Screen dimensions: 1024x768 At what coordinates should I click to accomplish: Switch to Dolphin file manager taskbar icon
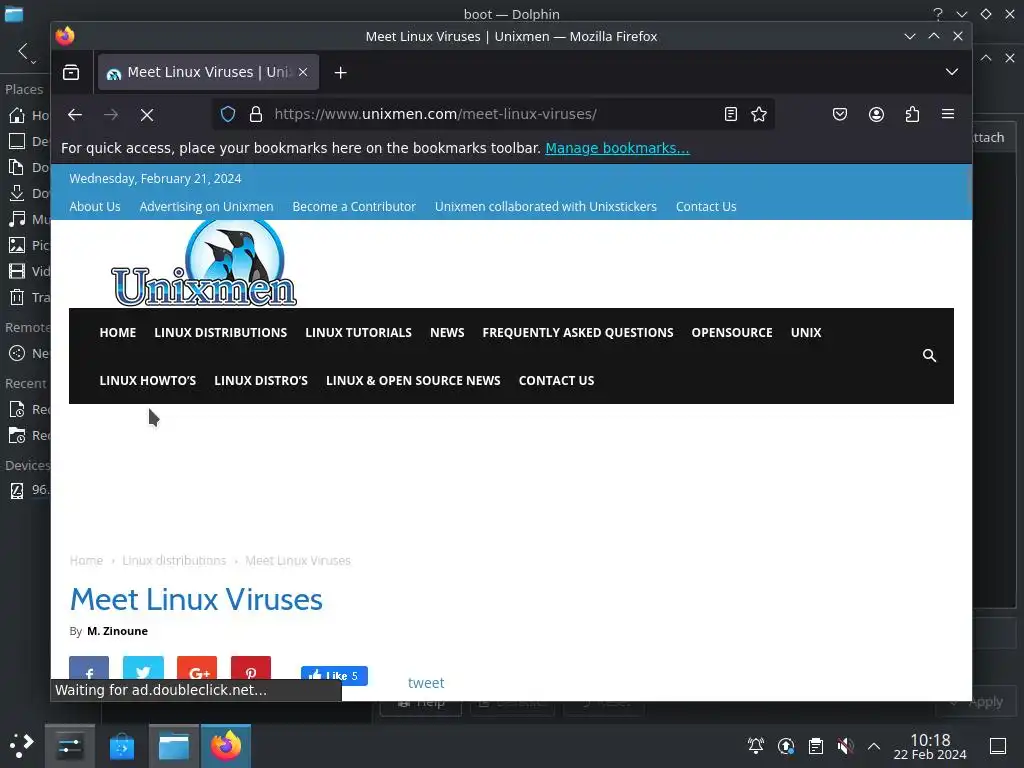click(x=174, y=746)
